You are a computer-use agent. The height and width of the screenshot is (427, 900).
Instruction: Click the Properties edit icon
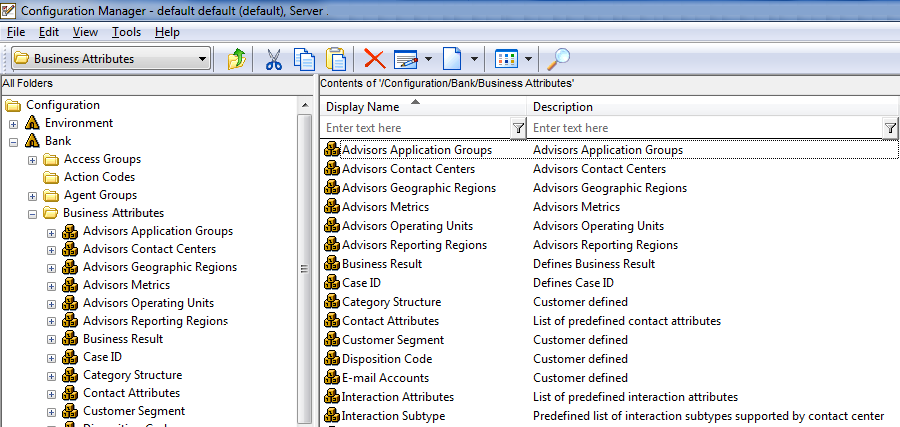pyautogui.click(x=406, y=59)
